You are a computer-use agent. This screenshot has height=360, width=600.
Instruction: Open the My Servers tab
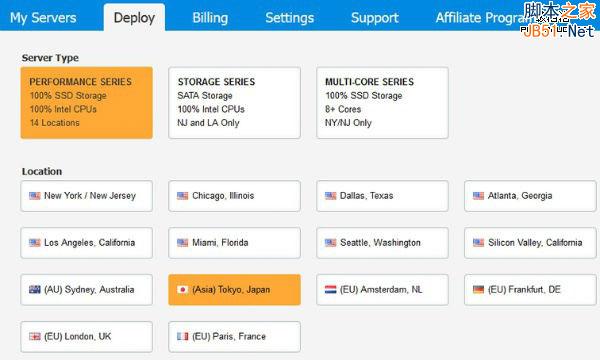[43, 18]
